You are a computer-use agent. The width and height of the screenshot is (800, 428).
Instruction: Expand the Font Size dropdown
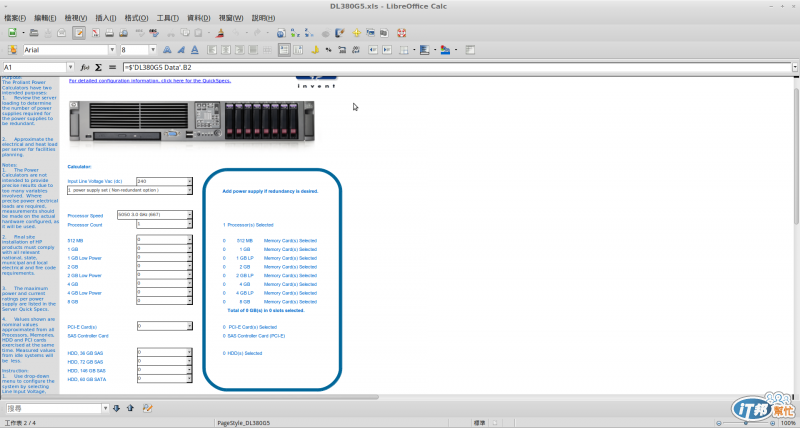pyautogui.click(x=153, y=49)
